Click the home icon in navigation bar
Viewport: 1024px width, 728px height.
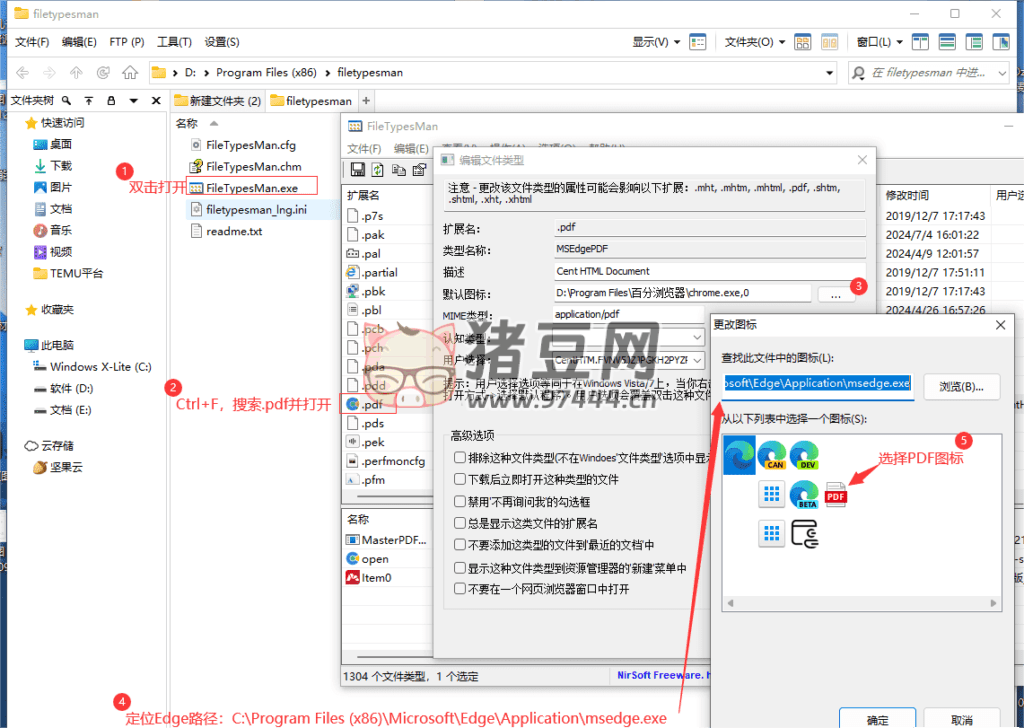tap(130, 73)
